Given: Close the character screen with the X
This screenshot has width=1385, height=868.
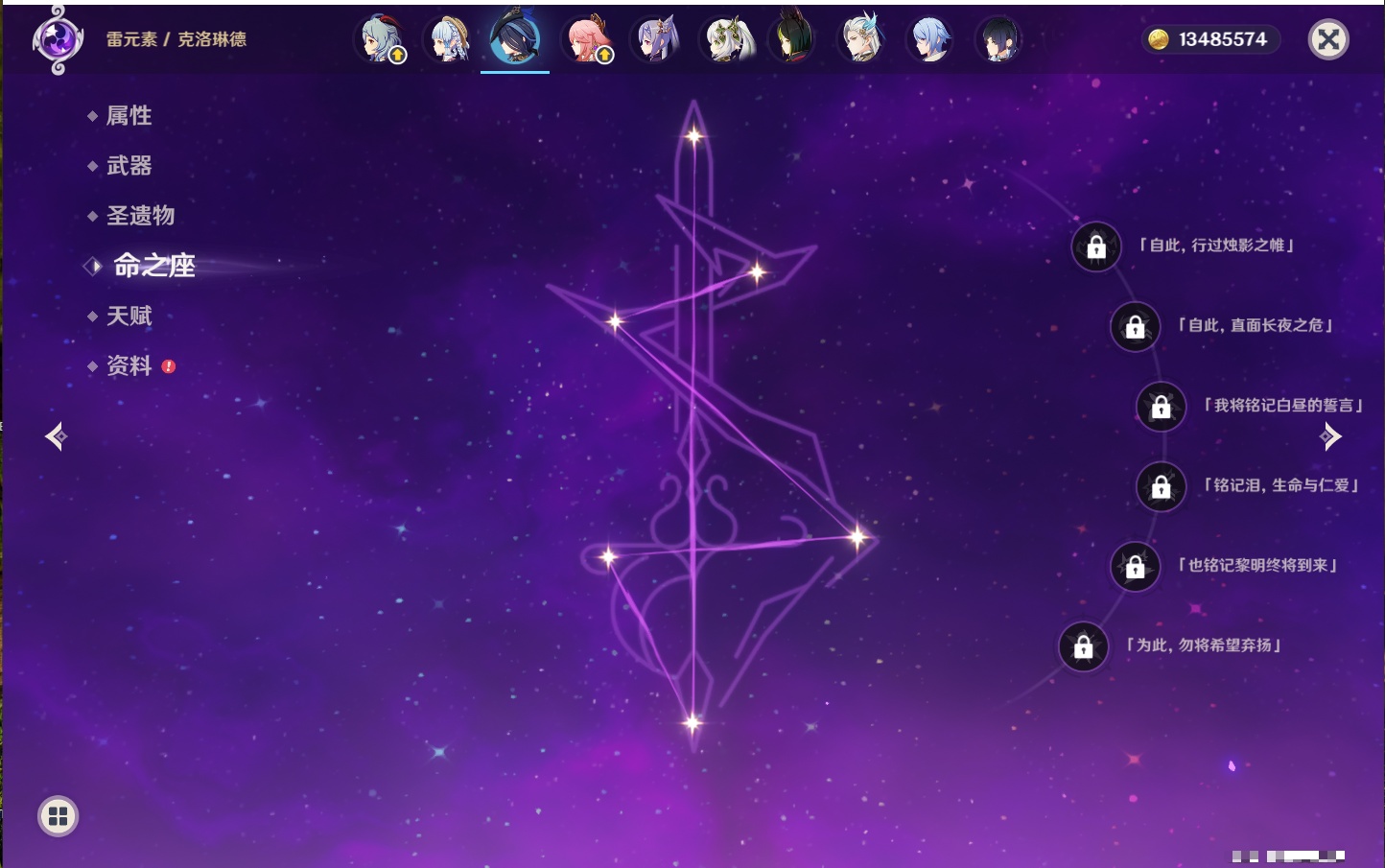Looking at the screenshot, I should [x=1328, y=39].
